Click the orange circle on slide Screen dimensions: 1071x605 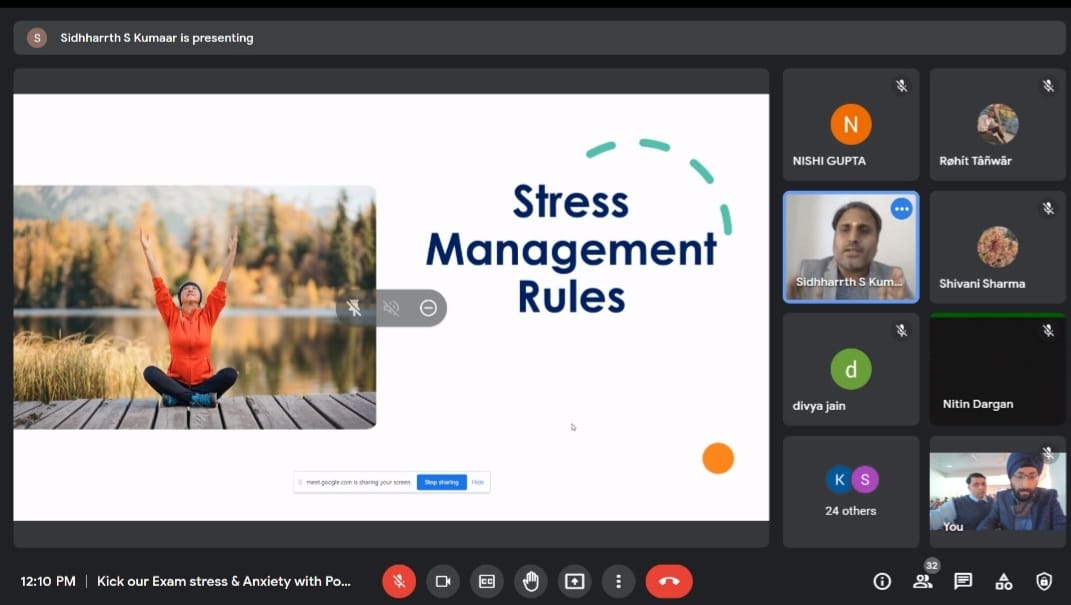coord(718,458)
